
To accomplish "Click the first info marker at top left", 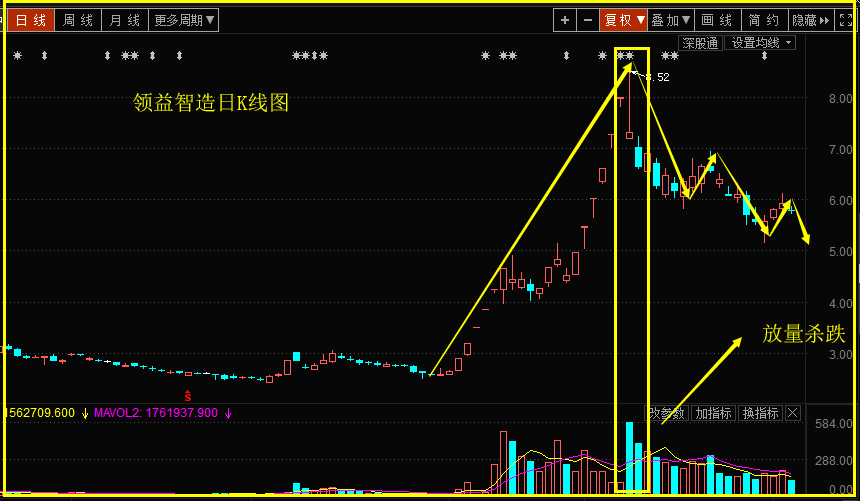I will click(x=18, y=55).
